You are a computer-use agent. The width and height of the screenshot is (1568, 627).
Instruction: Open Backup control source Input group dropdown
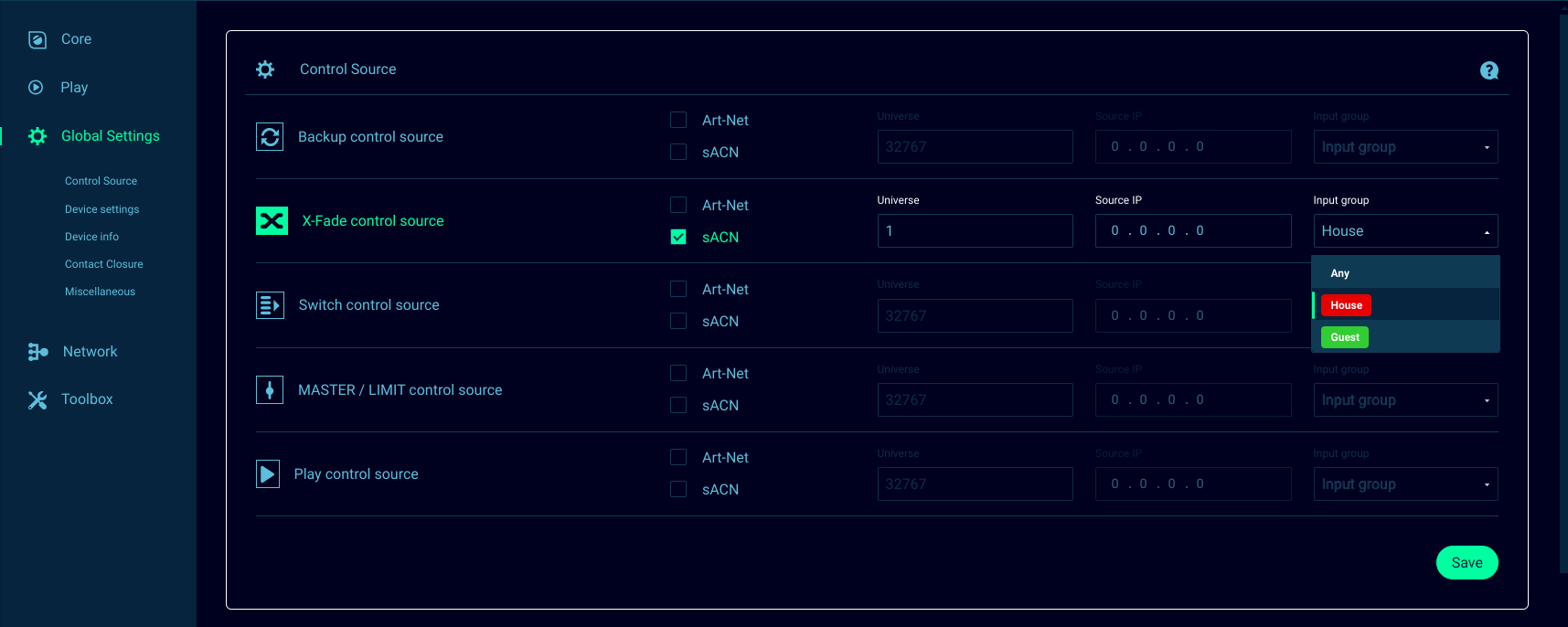[1405, 147]
